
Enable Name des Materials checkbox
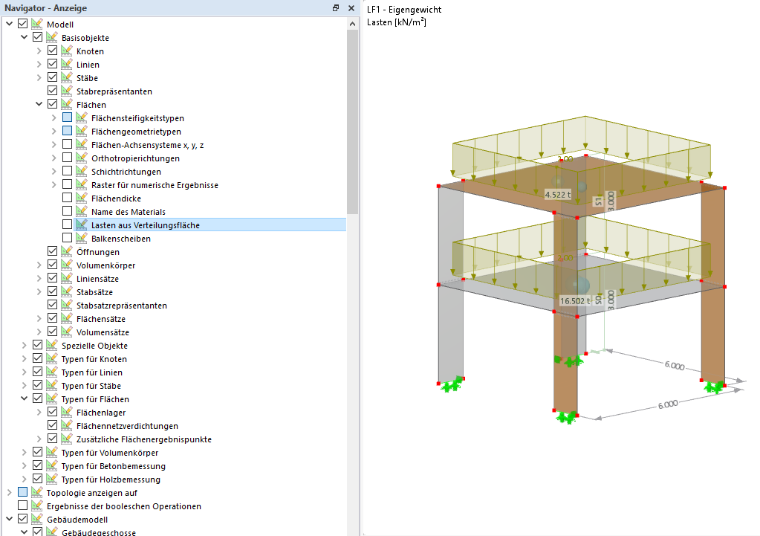click(x=67, y=211)
